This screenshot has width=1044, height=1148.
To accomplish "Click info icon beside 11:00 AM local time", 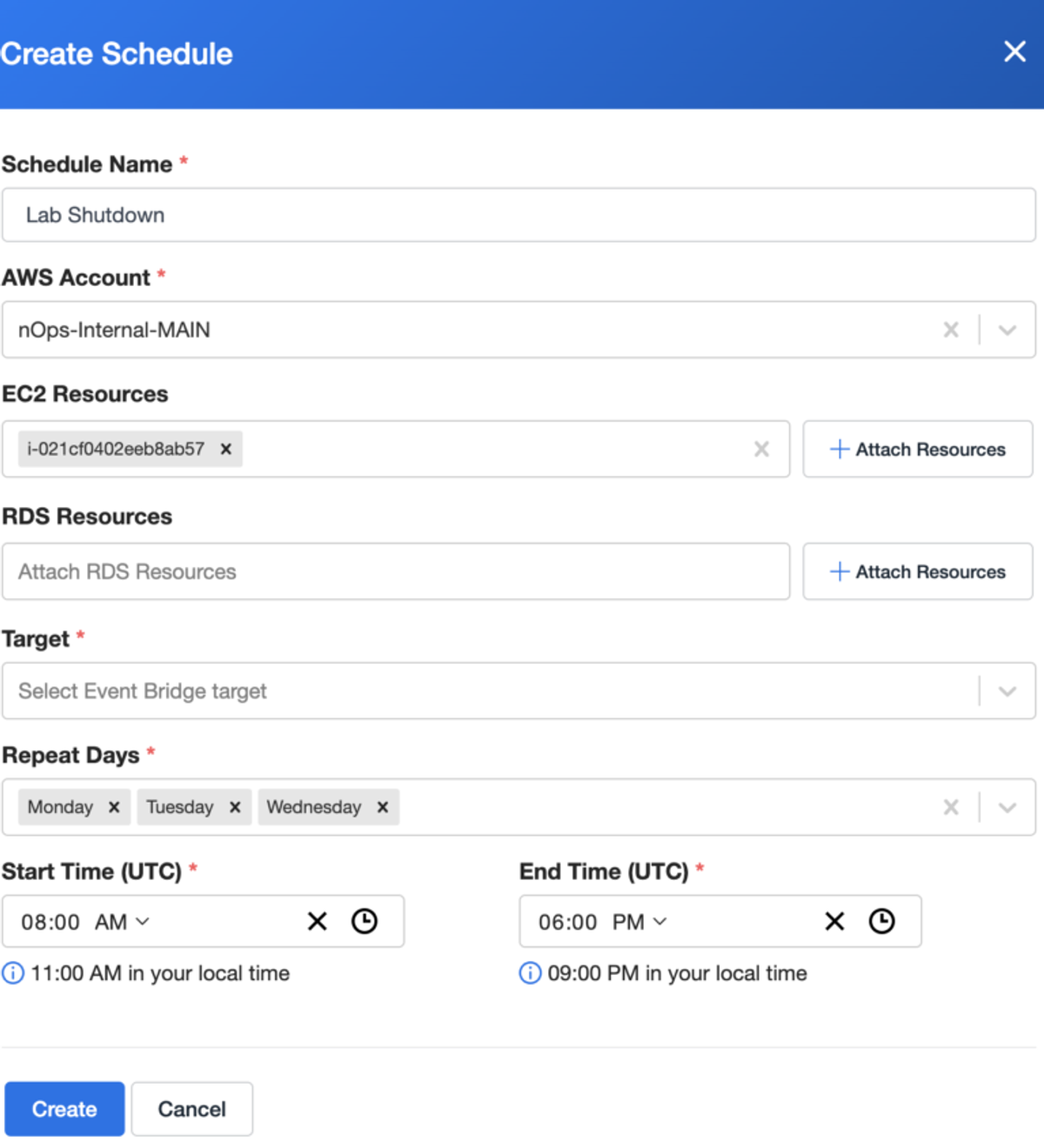I will tap(13, 972).
